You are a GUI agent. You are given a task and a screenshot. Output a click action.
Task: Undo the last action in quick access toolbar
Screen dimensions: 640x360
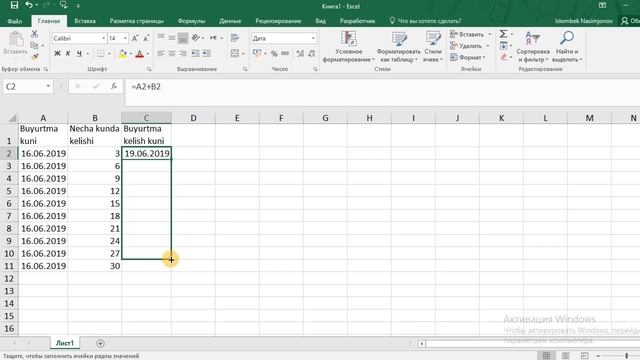click(x=29, y=5)
